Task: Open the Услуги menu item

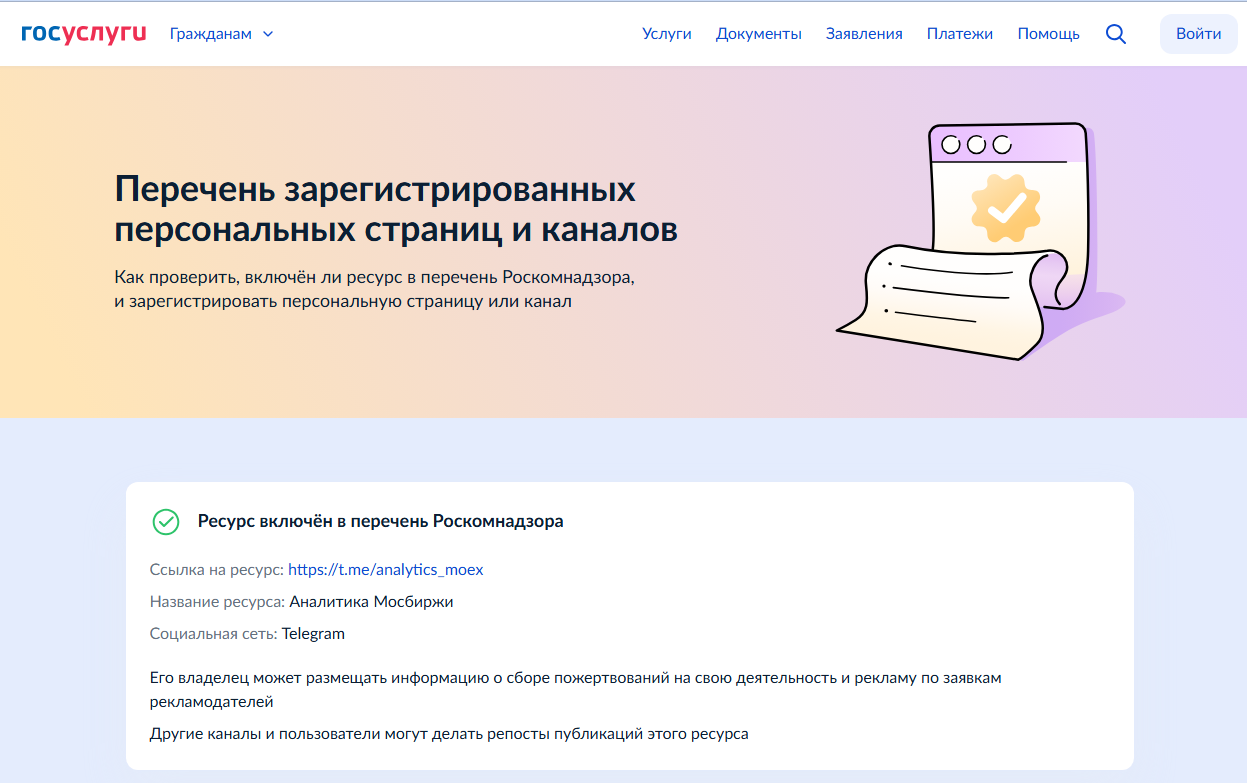Action: click(x=666, y=33)
